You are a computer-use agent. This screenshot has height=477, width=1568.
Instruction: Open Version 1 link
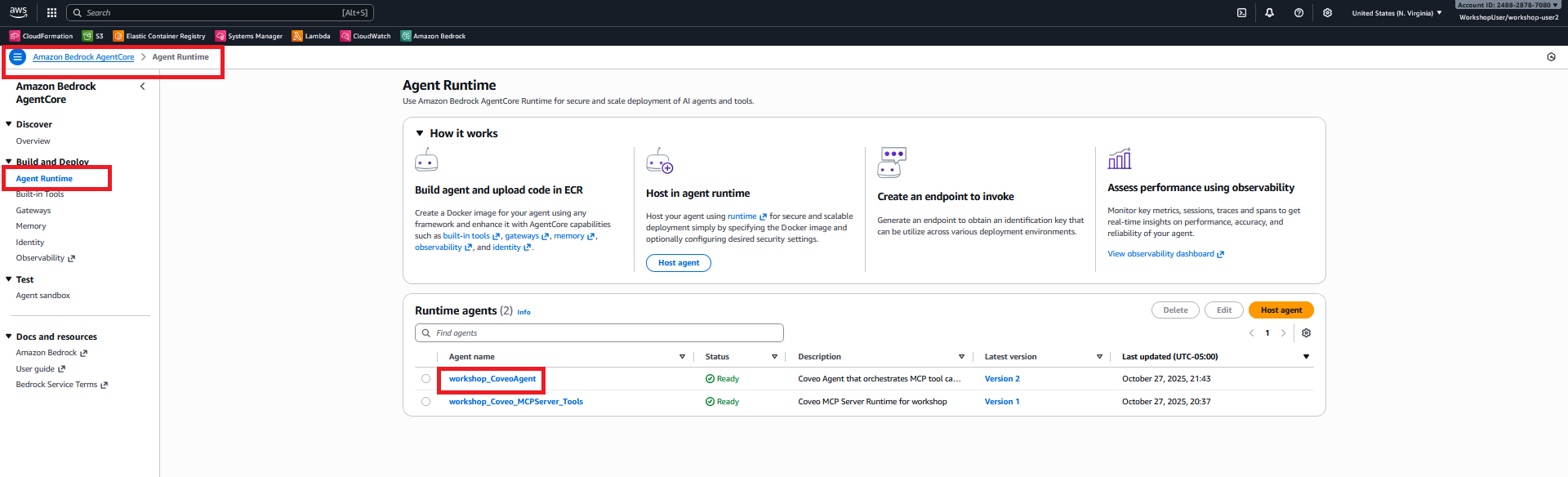coord(1002,402)
